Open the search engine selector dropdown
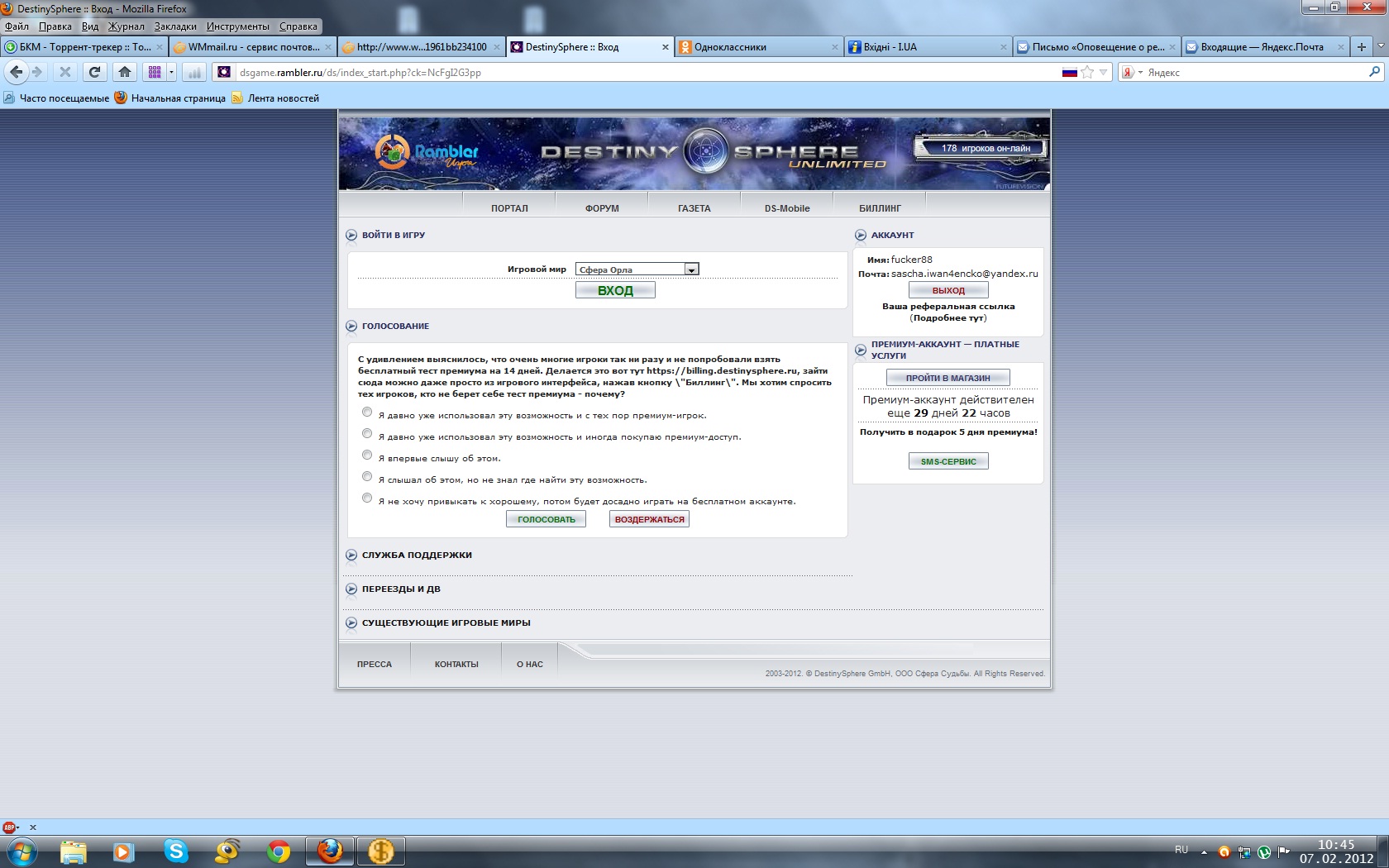1389x868 pixels. click(x=1132, y=73)
